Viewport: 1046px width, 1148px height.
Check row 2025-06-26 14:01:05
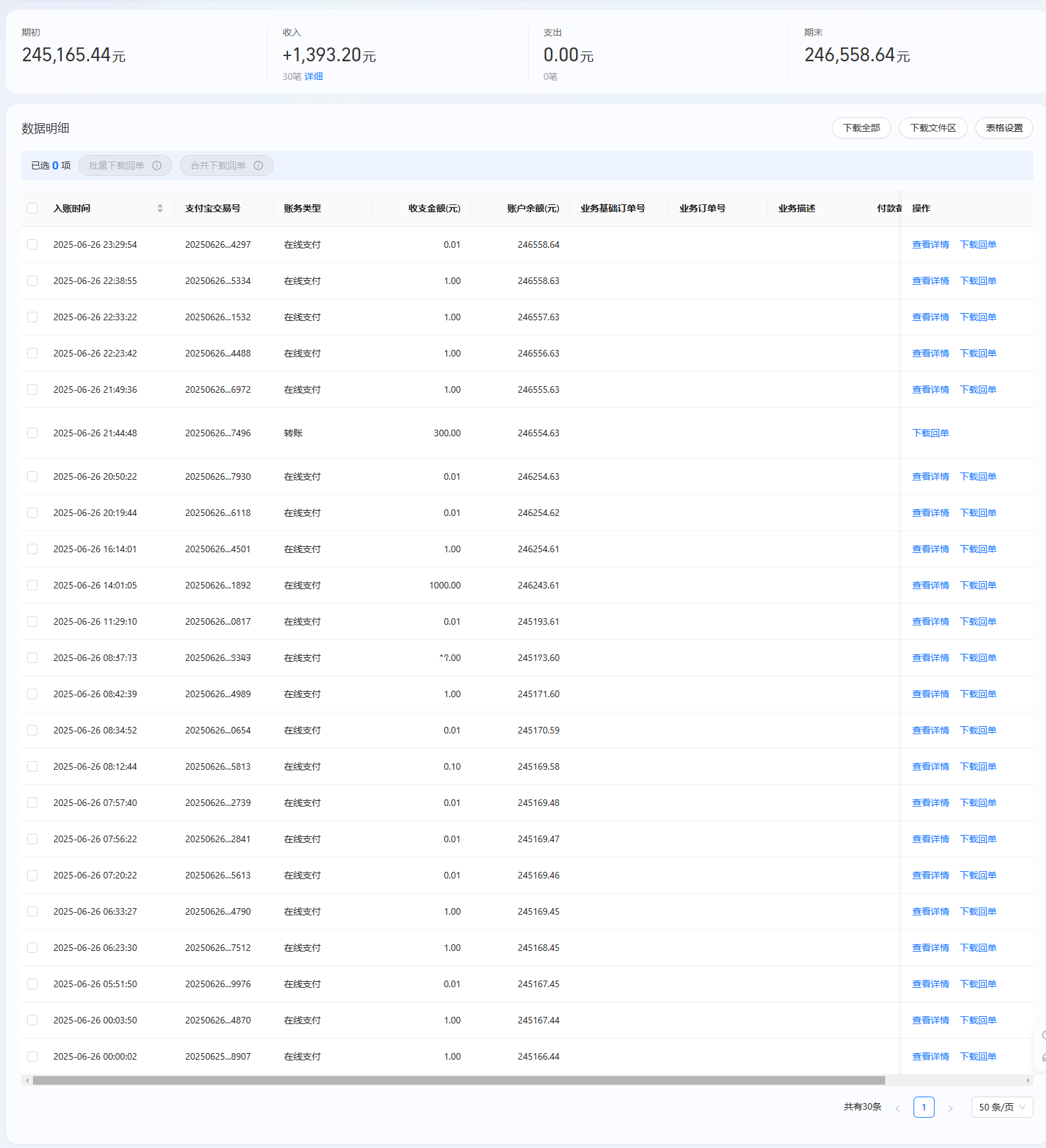point(32,585)
